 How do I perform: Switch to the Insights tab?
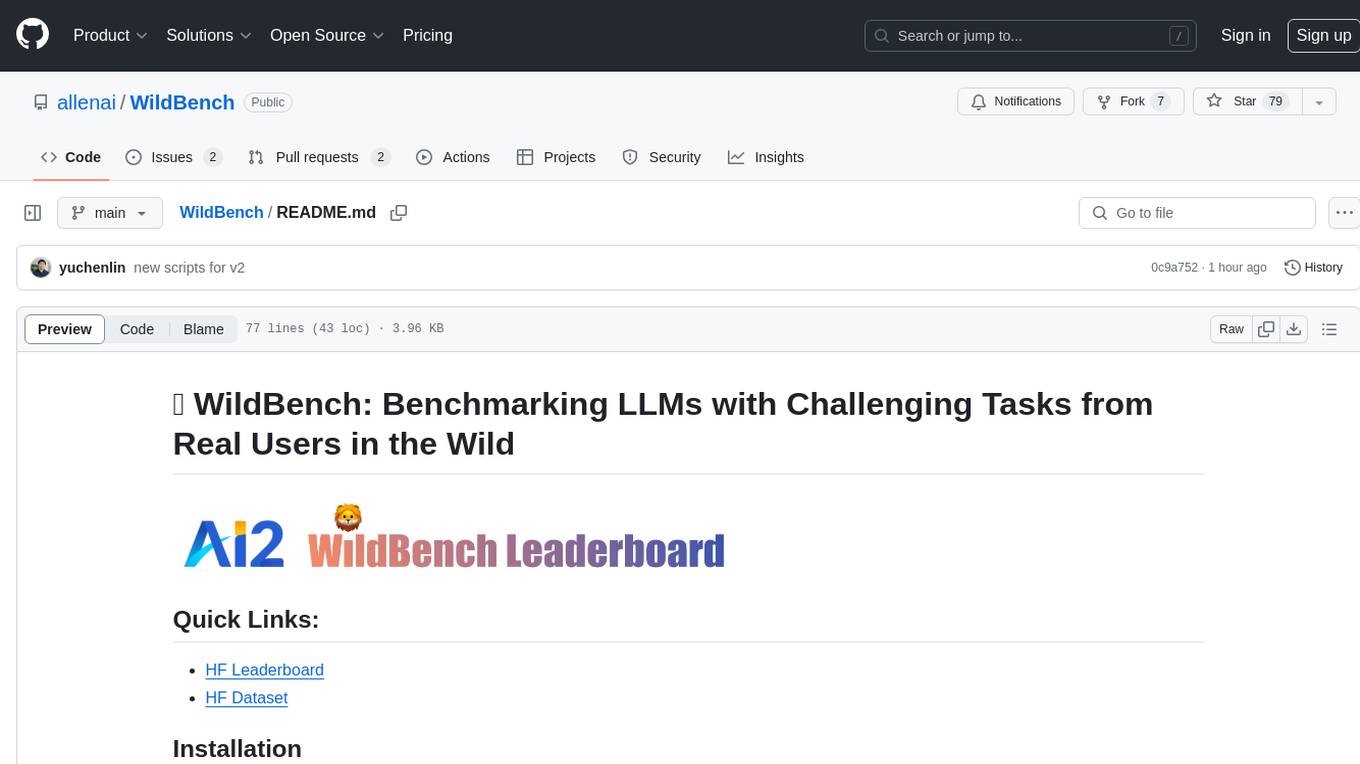(766, 157)
